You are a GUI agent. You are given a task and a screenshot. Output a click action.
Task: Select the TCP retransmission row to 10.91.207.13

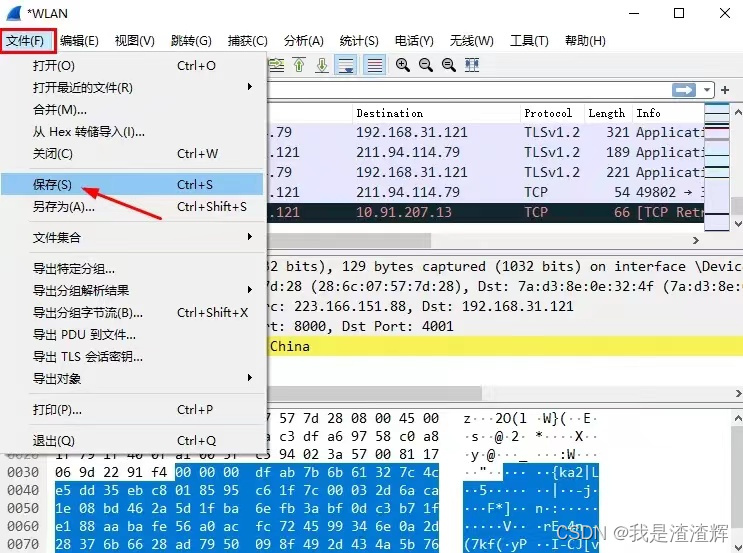486,212
